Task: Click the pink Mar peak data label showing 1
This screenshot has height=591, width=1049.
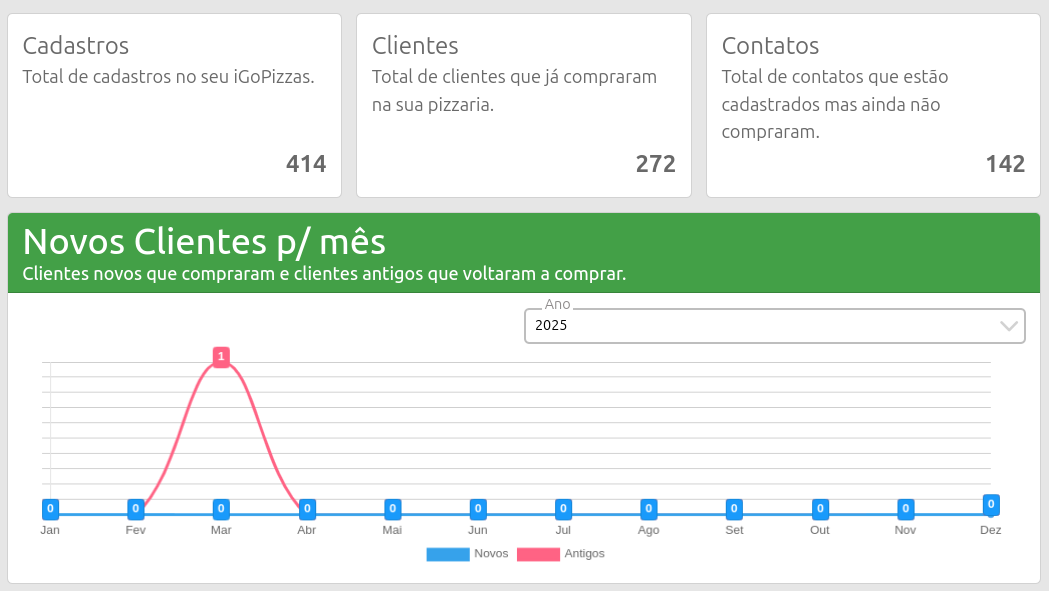Action: 221,357
